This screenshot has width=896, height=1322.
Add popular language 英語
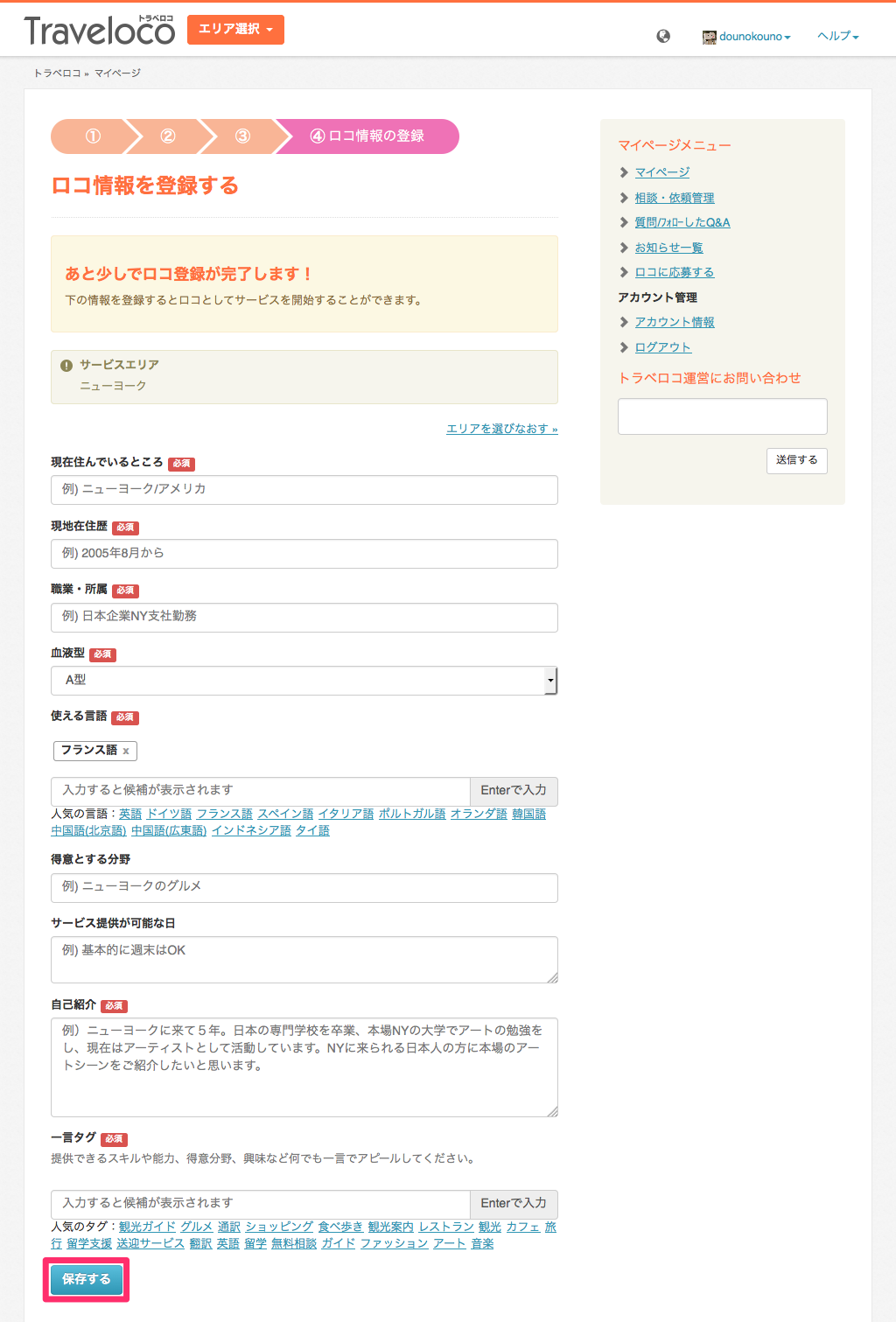[130, 814]
